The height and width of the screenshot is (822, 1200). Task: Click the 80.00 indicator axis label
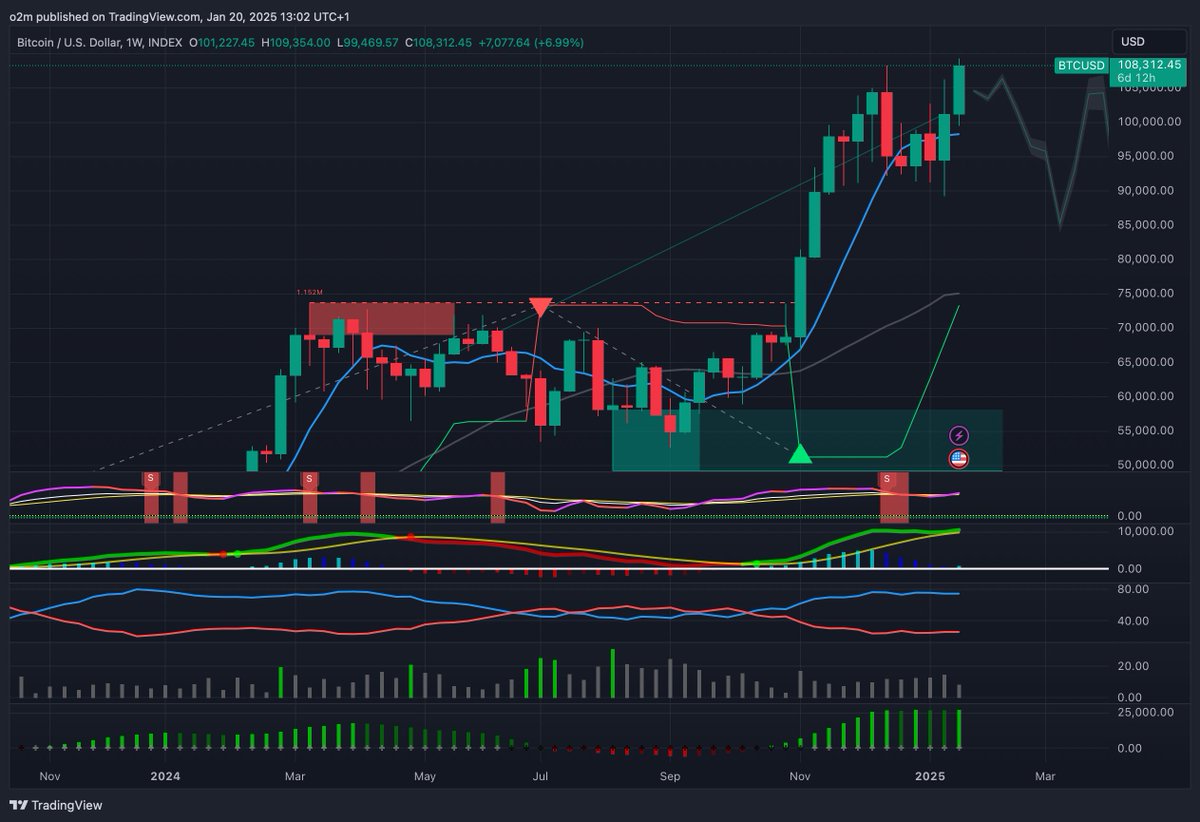[x=1135, y=589]
